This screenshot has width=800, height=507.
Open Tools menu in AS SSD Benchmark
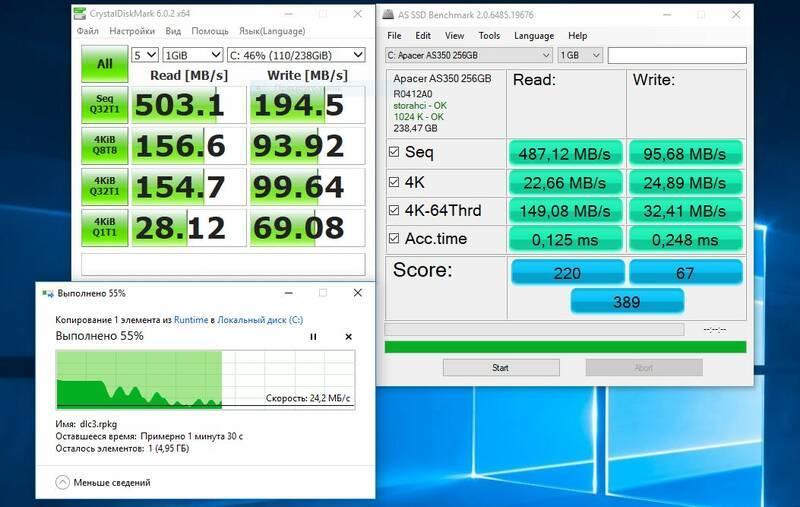pos(489,36)
